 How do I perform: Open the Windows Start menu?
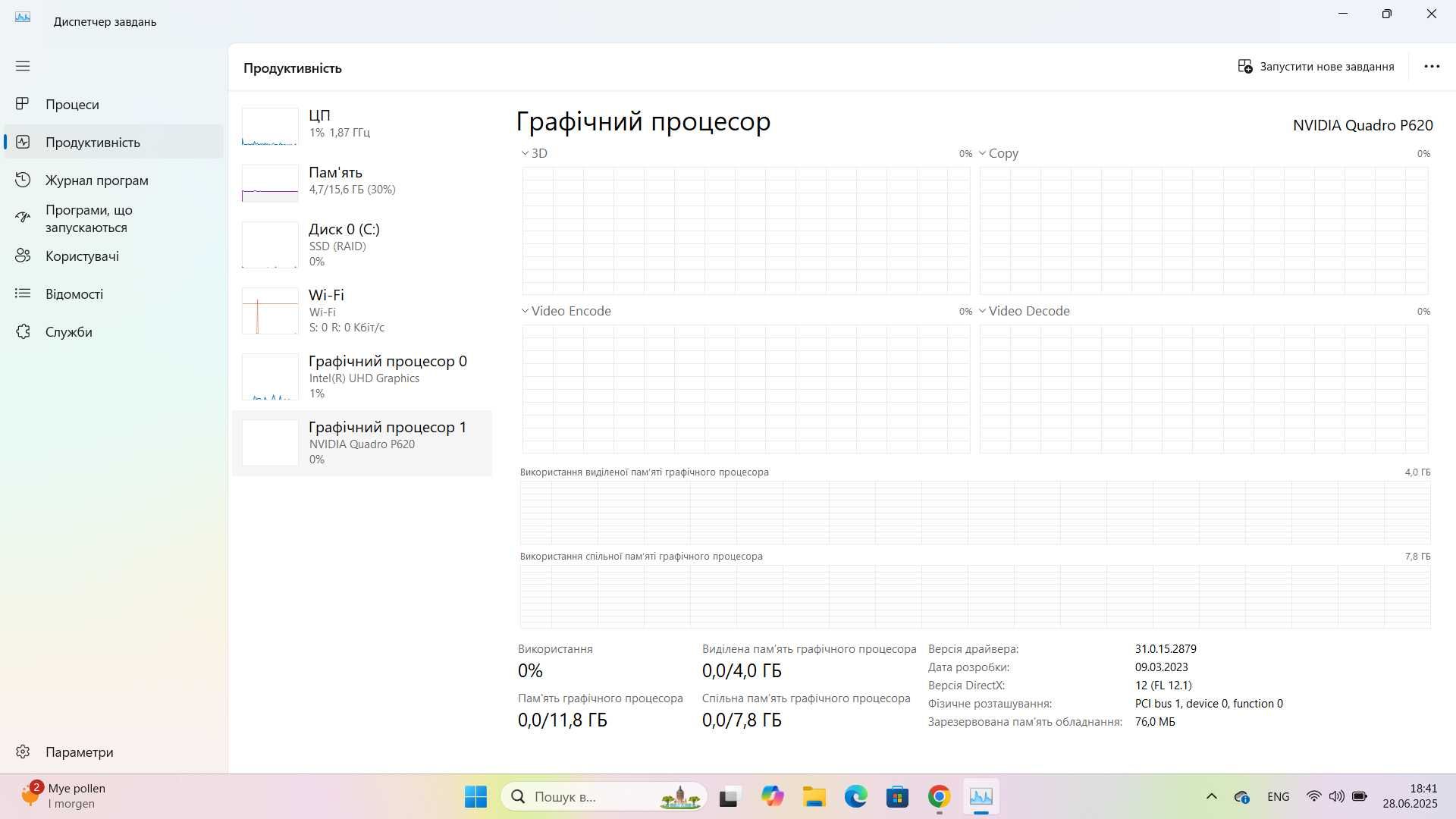(475, 797)
